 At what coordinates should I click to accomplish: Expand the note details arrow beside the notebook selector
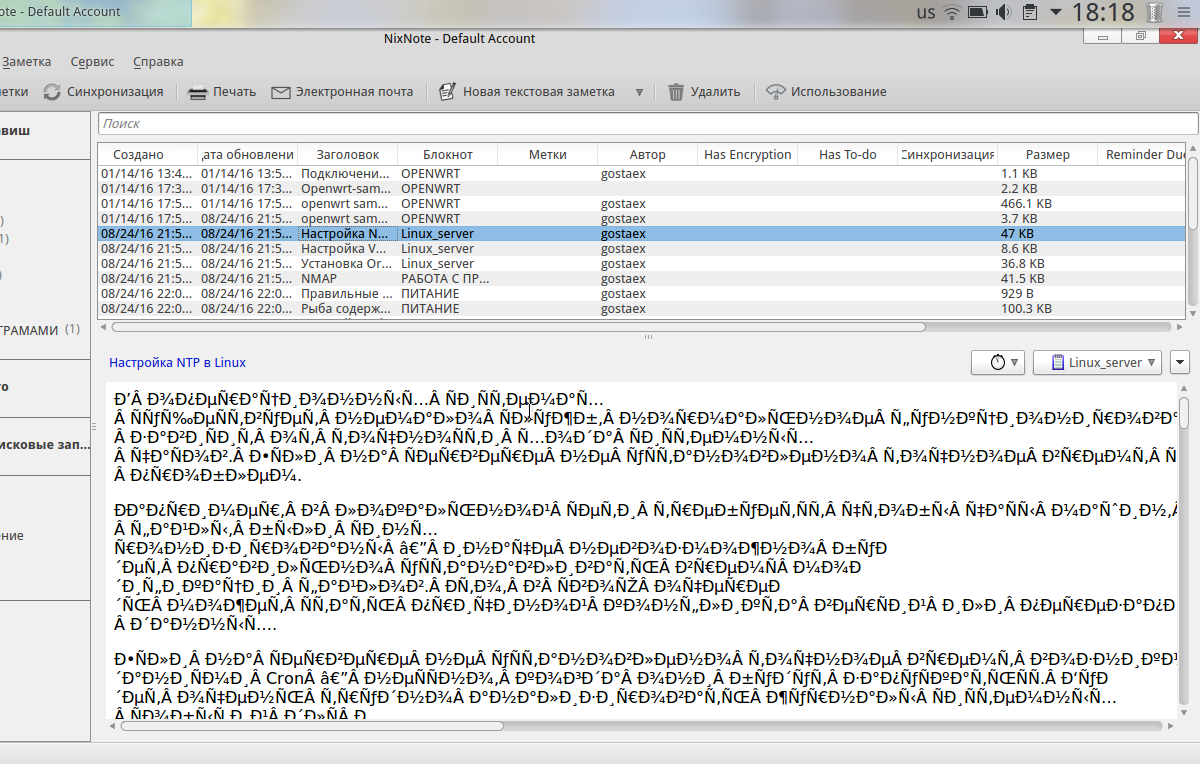point(1180,362)
